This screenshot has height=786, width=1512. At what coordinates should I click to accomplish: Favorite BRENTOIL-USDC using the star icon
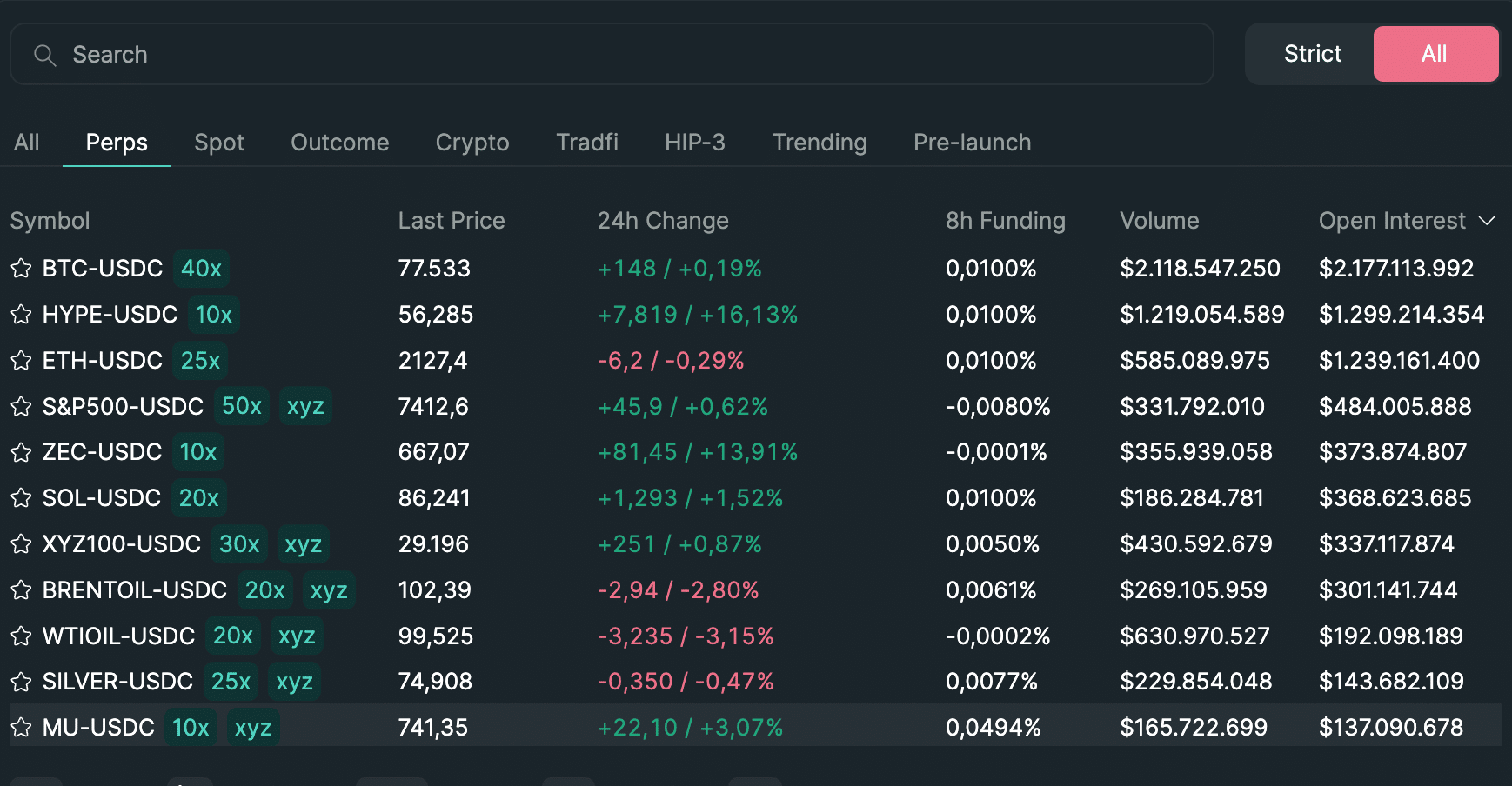click(21, 590)
